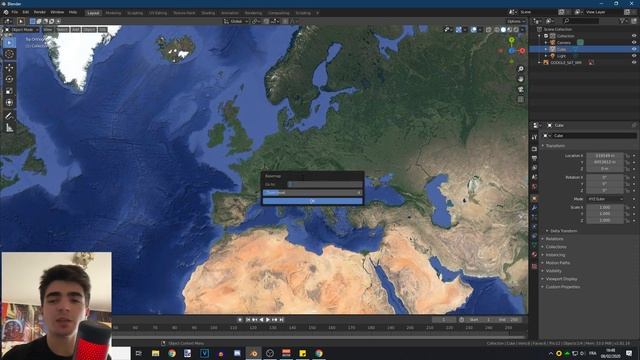Expand the Light item in outliner
This screenshot has width=640, height=360.
coord(546,56)
